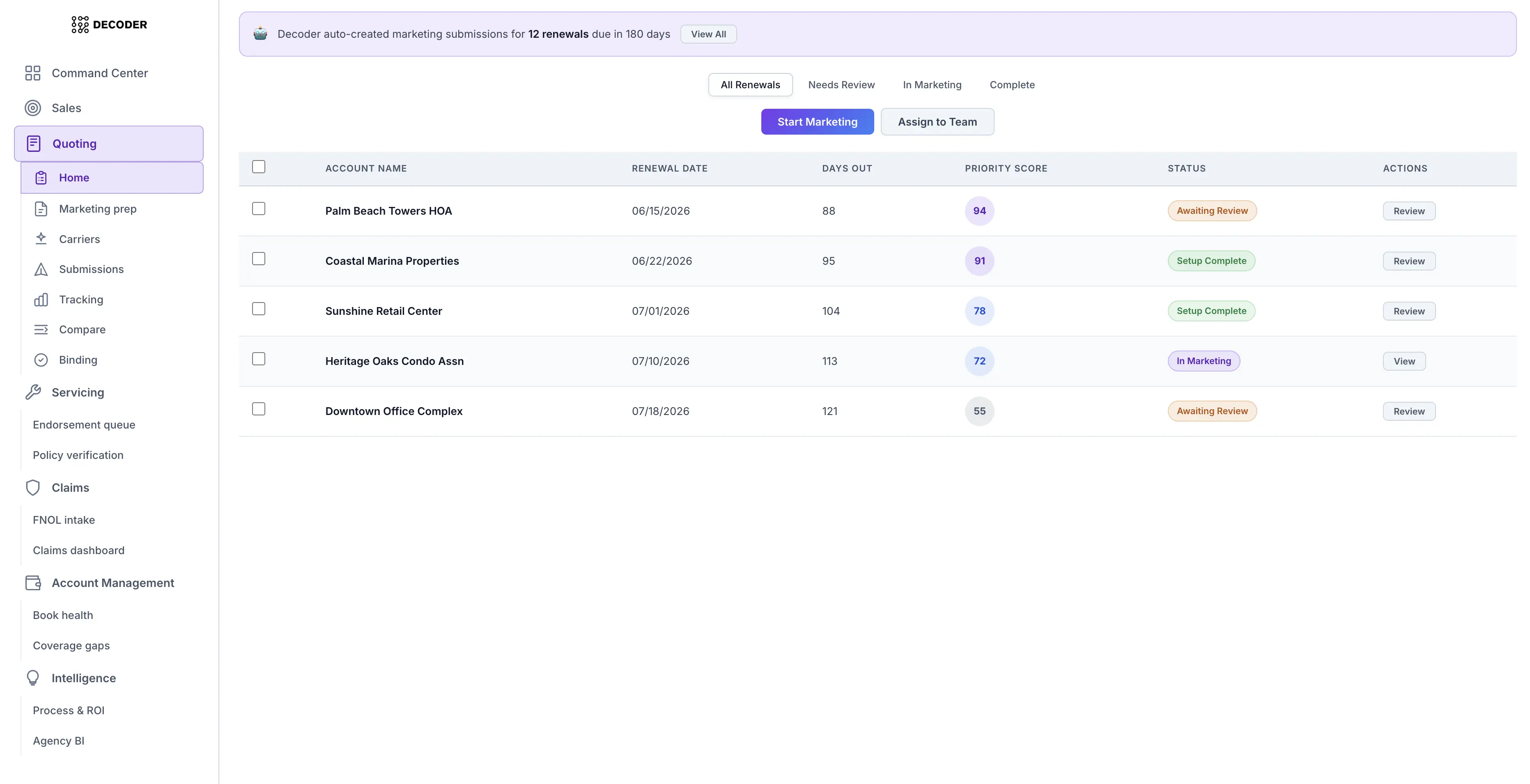Image resolution: width=1530 pixels, height=784 pixels.
Task: Click the Decoder logo icon
Action: point(80,24)
